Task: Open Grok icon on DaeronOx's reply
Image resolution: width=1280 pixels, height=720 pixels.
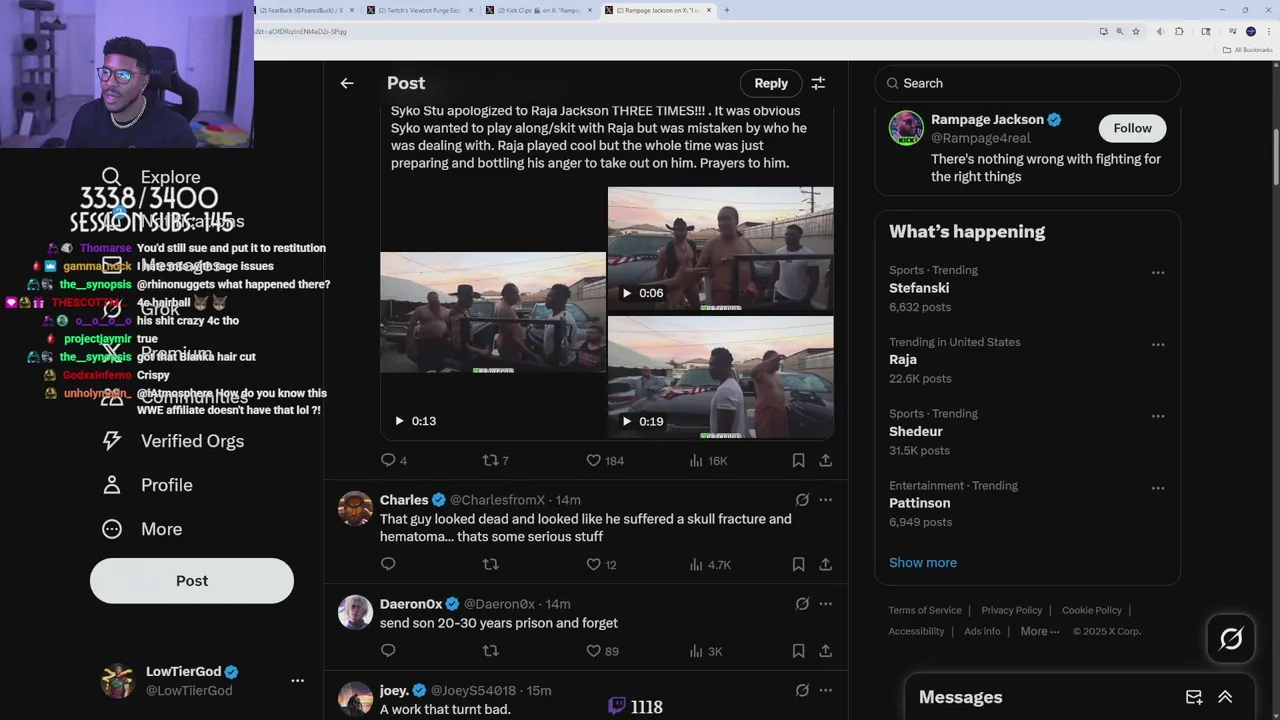Action: tap(802, 603)
